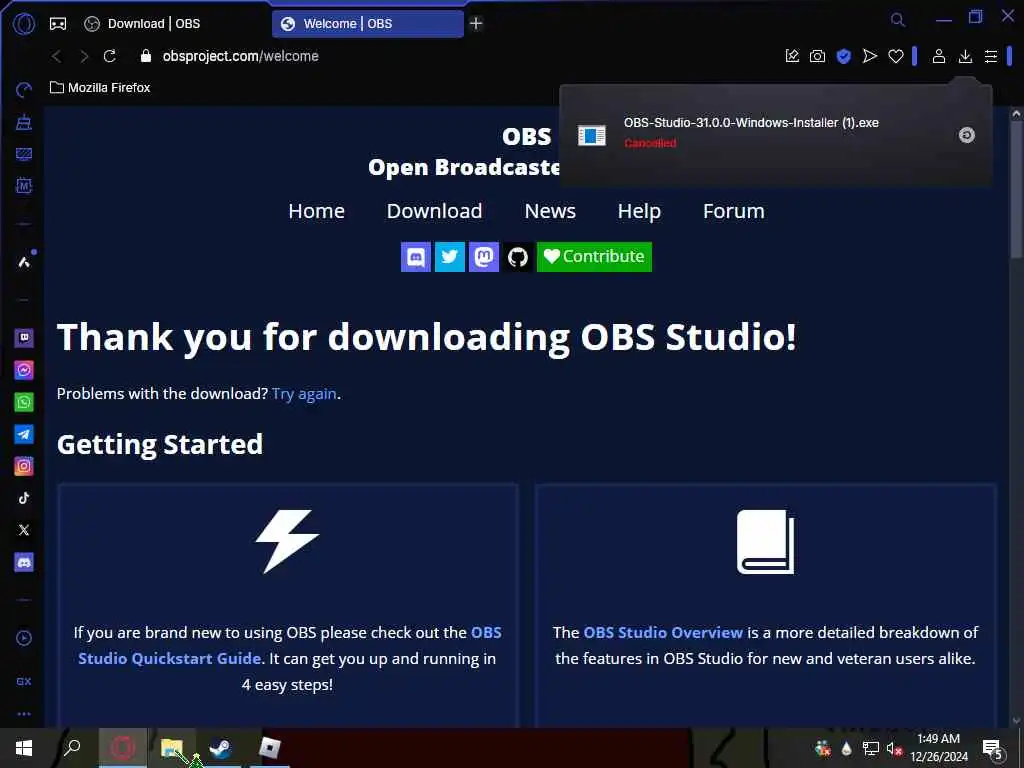Image resolution: width=1024 pixels, height=768 pixels.
Task: Open Discord in the sidebar
Action: (24, 562)
